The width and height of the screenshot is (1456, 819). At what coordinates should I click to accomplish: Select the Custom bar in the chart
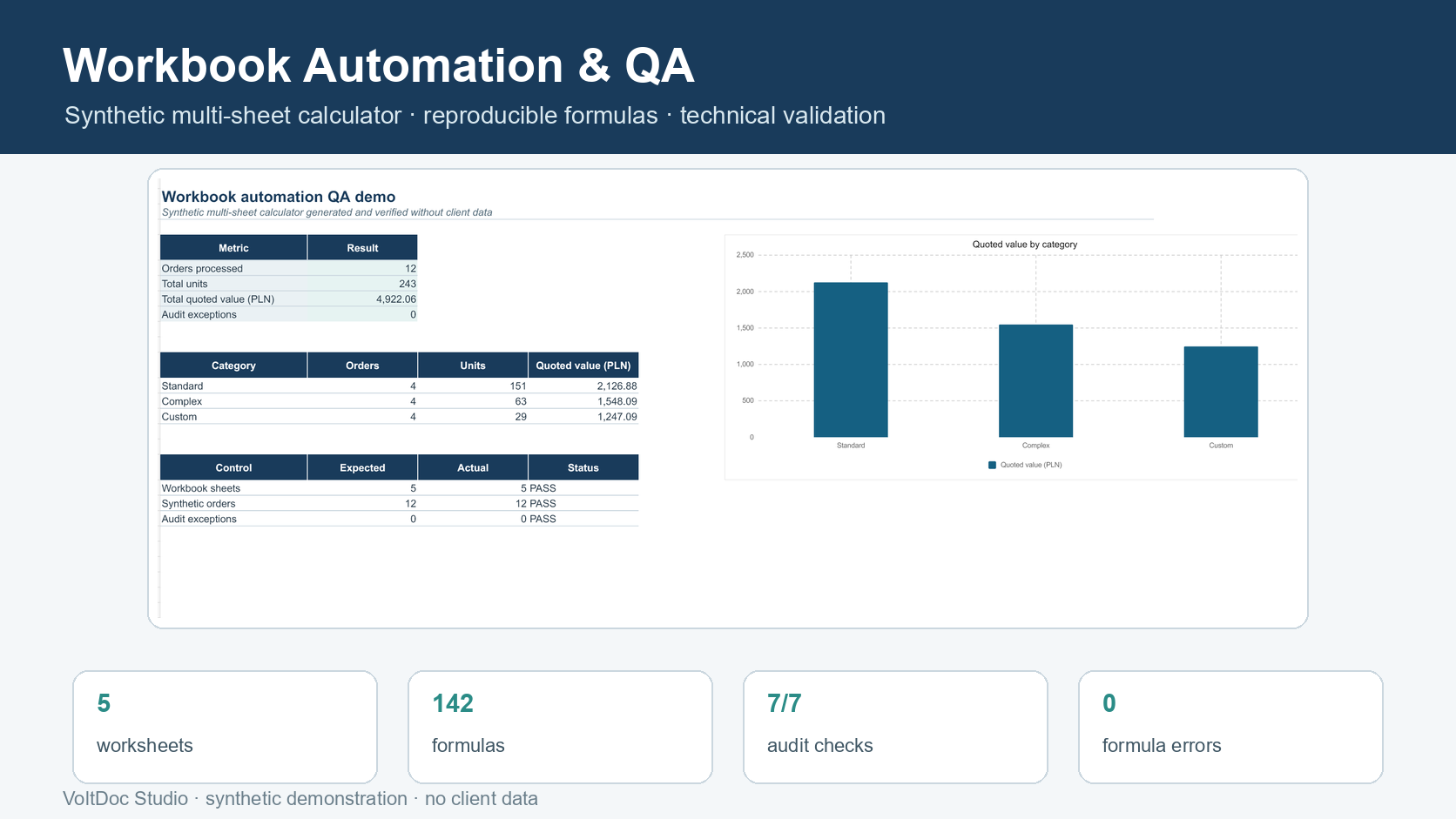(x=1221, y=392)
